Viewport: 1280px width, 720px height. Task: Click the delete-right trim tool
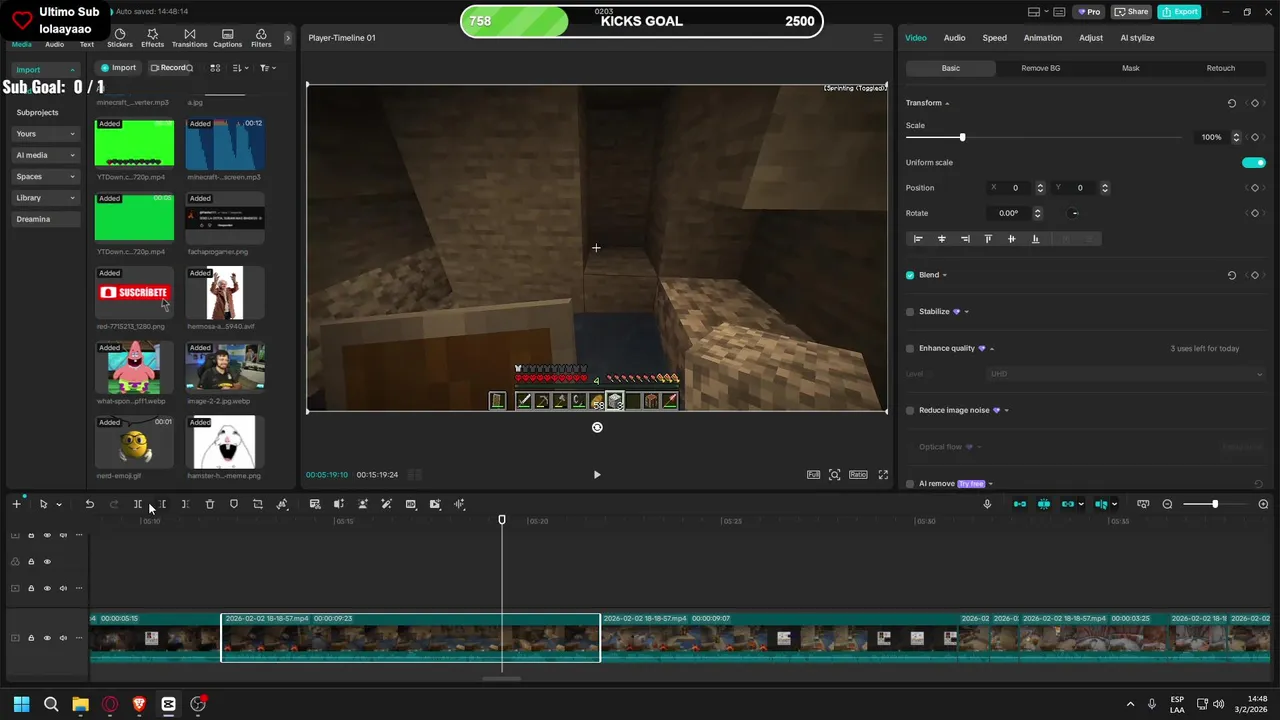coord(186,504)
